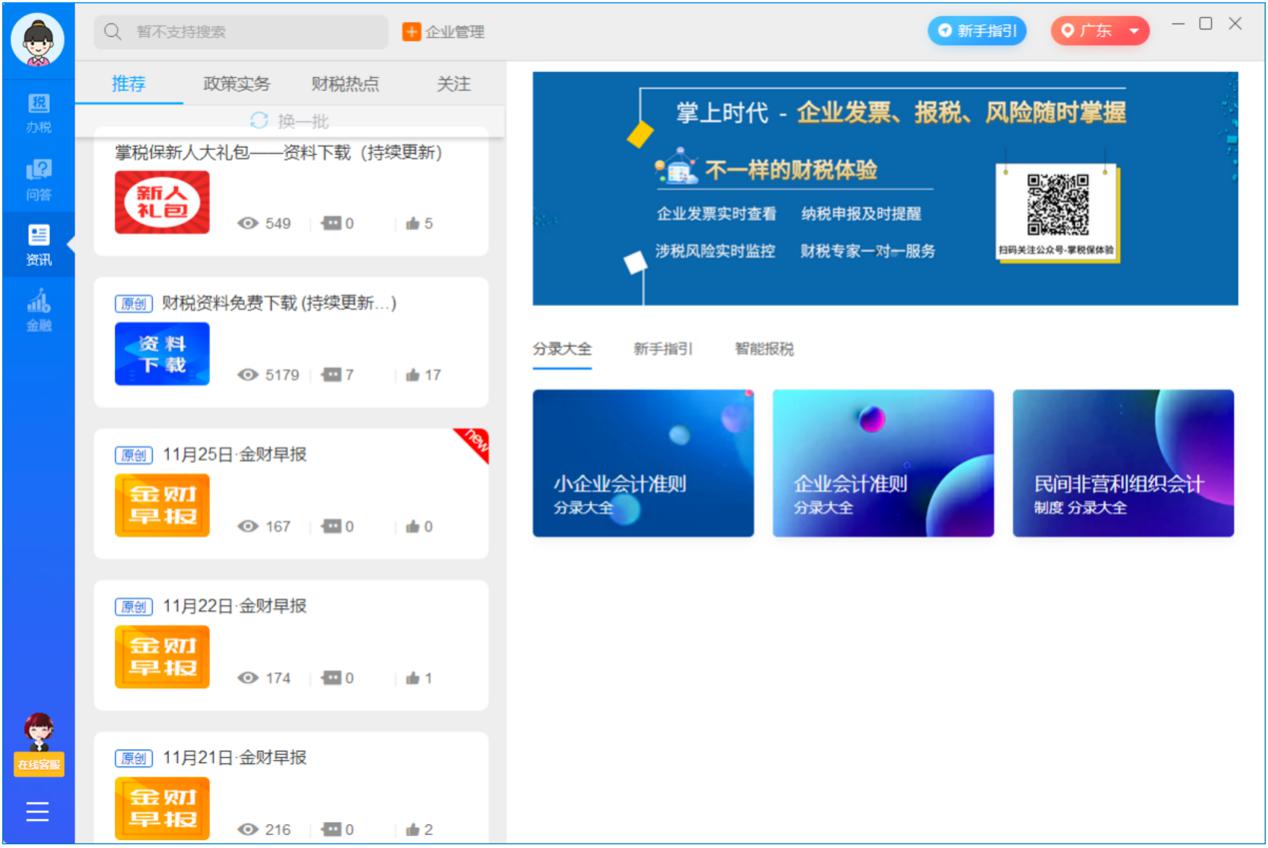Viewport: 1268px width, 848px height.
Task: Open the 广东 region dropdown
Action: pyautogui.click(x=1100, y=31)
